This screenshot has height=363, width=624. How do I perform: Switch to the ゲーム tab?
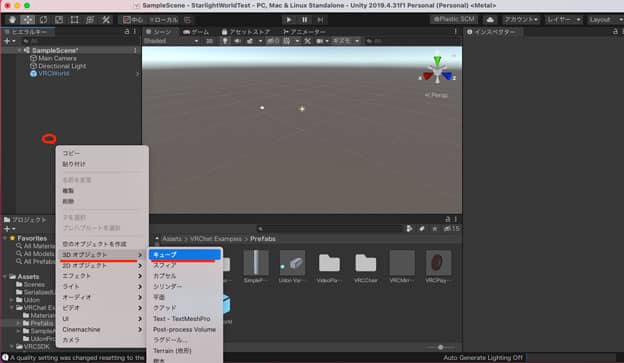tap(196, 32)
